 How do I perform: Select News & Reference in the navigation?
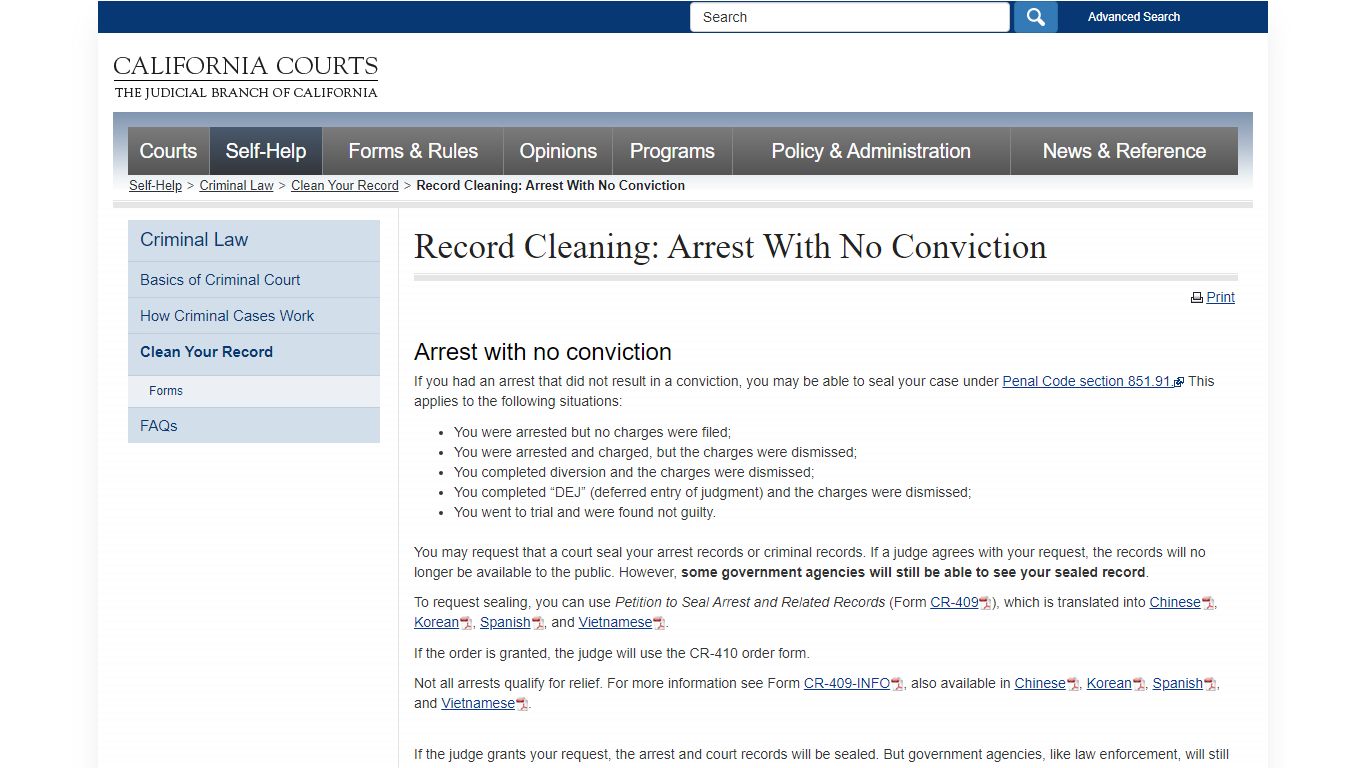[1124, 150]
